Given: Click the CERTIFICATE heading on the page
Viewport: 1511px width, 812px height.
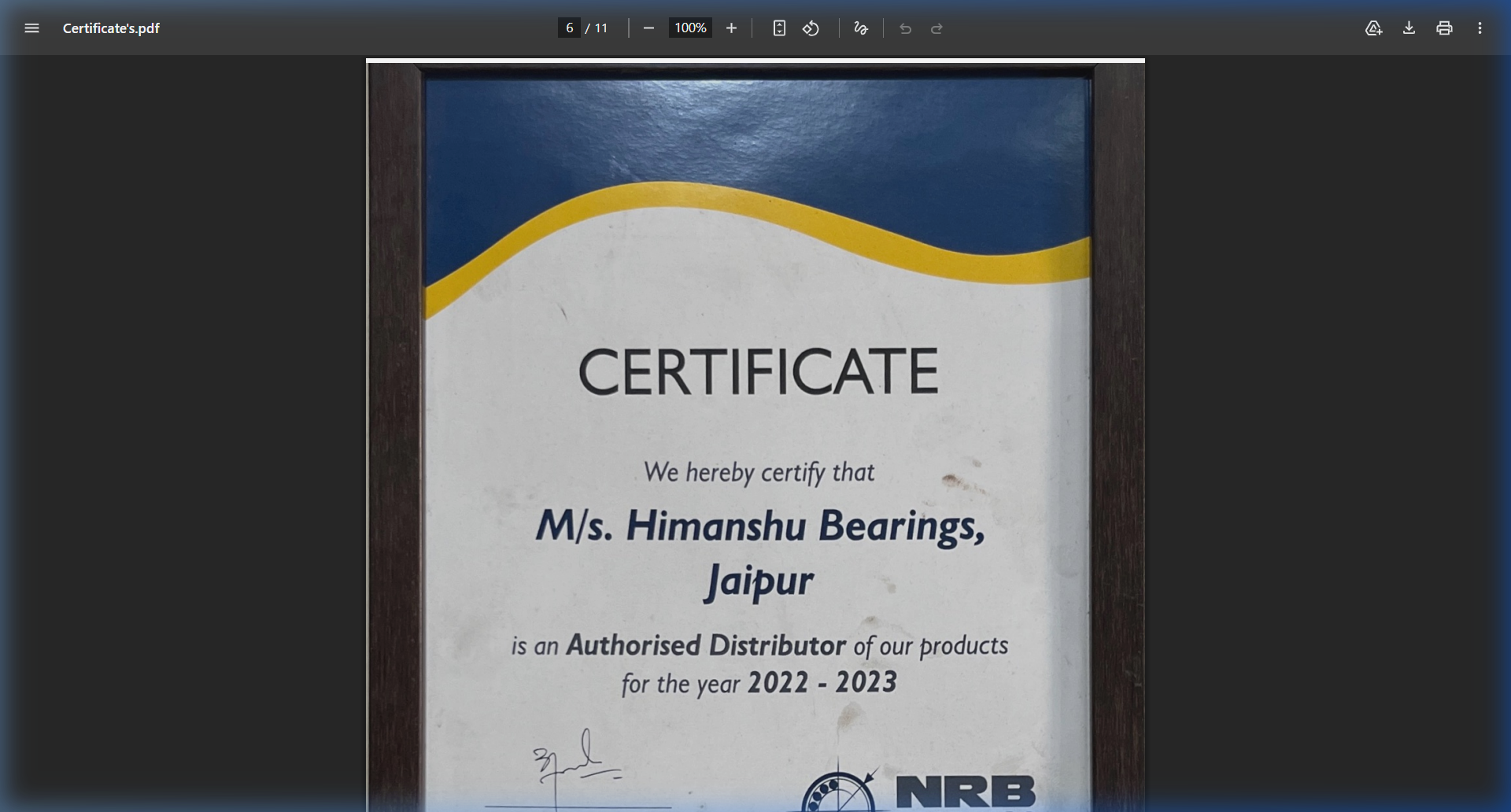Looking at the screenshot, I should [759, 371].
